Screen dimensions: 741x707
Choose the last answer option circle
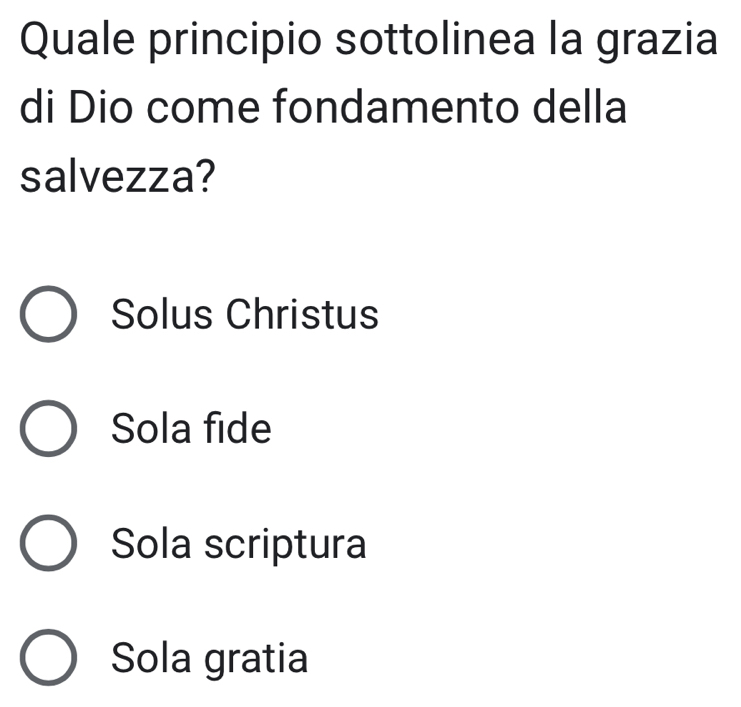pos(47,660)
